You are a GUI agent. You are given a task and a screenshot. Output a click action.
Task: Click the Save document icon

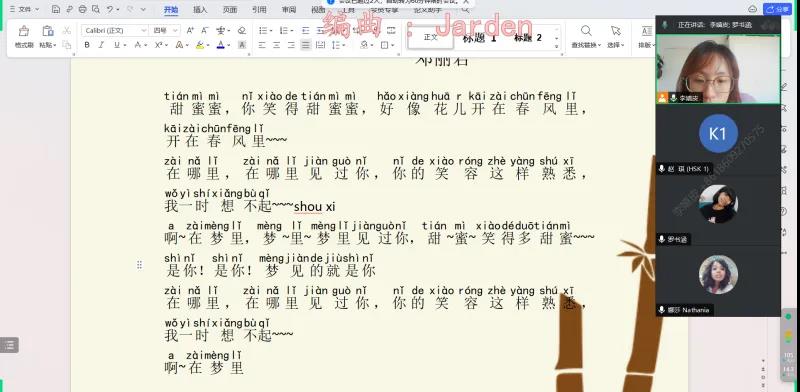click(56, 9)
